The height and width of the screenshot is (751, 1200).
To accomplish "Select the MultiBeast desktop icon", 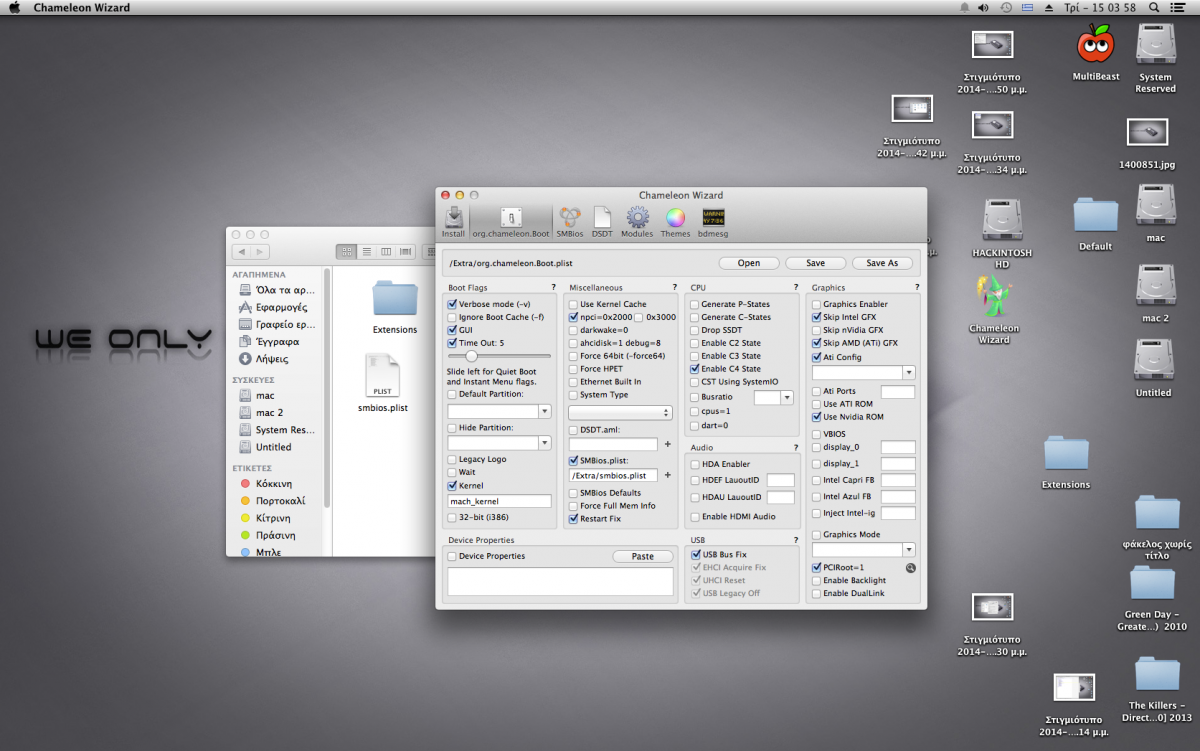I will [1096, 52].
